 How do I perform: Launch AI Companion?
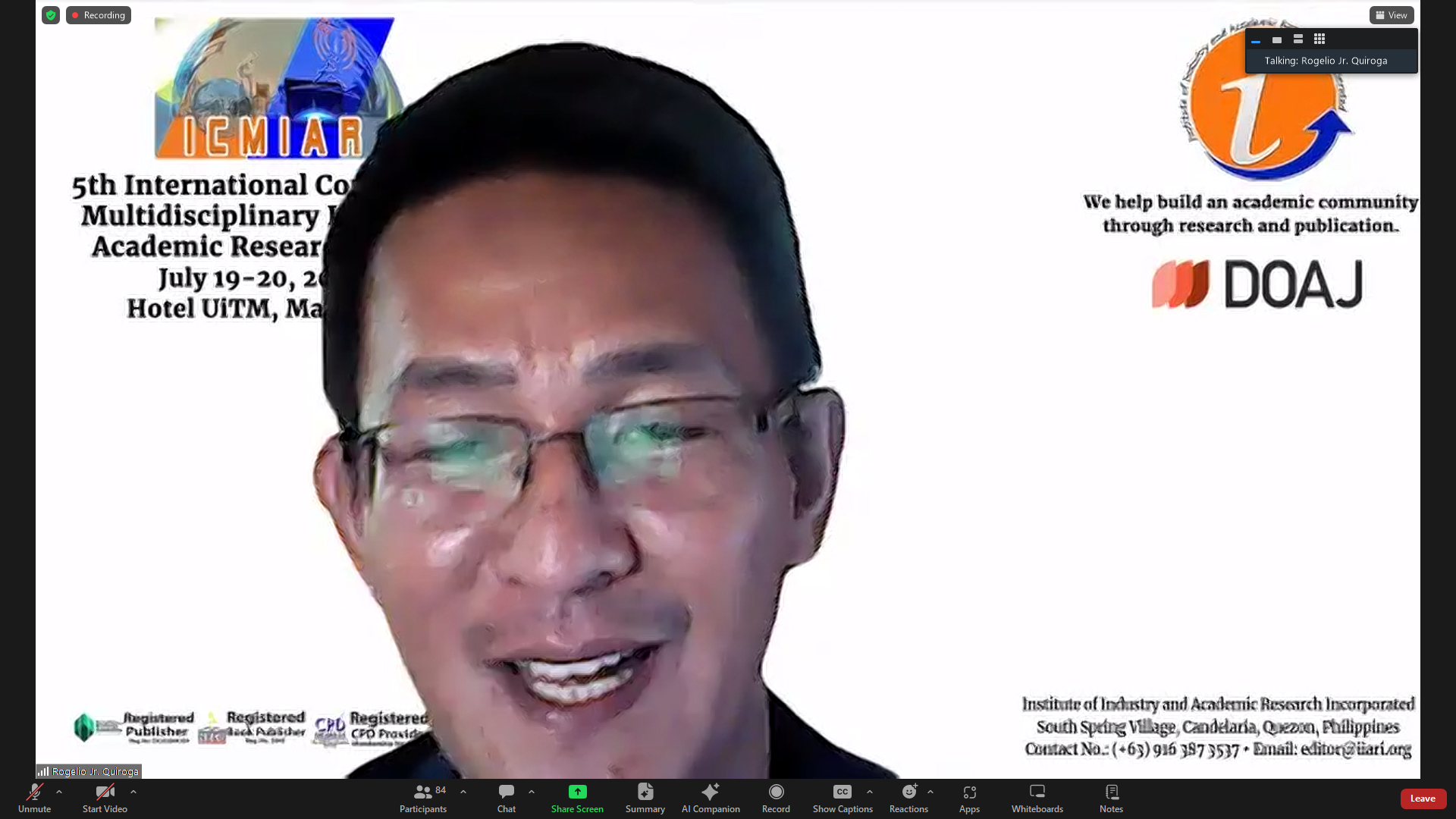click(711, 797)
